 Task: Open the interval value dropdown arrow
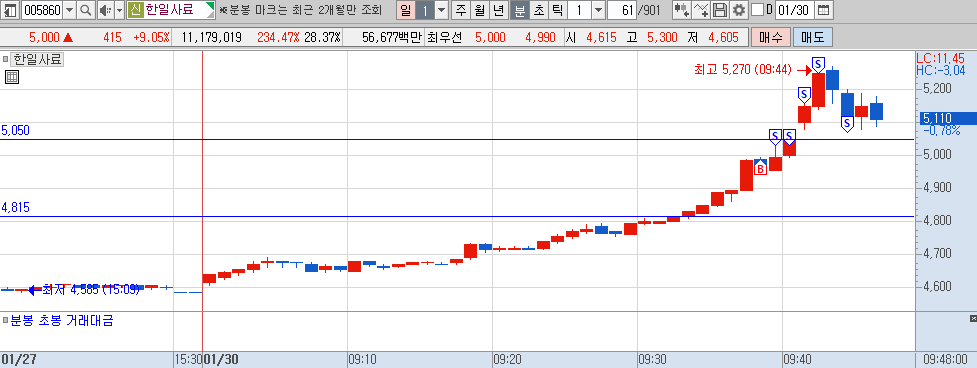point(598,10)
